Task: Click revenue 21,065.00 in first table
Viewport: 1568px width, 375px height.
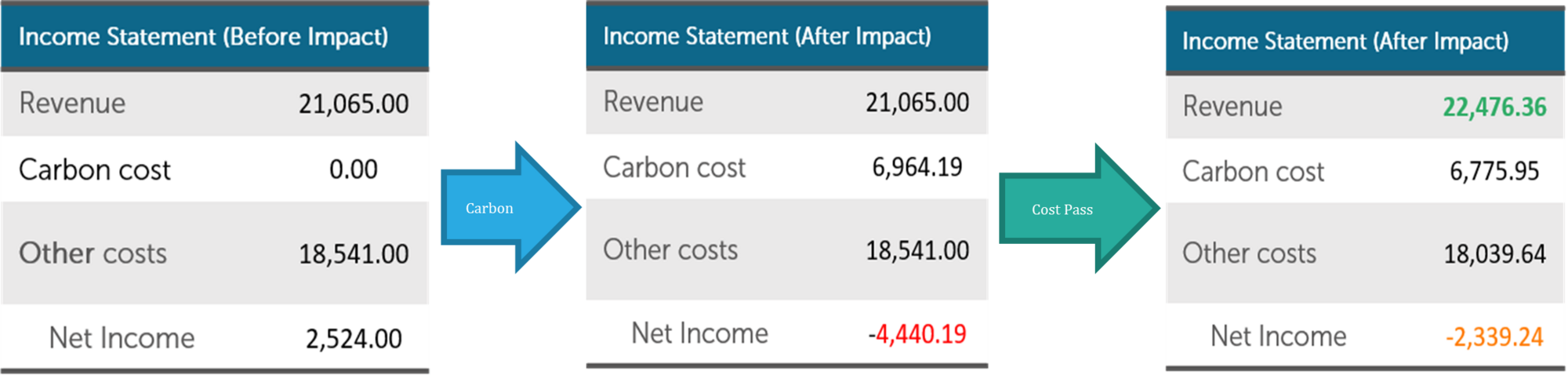Action: tap(354, 104)
